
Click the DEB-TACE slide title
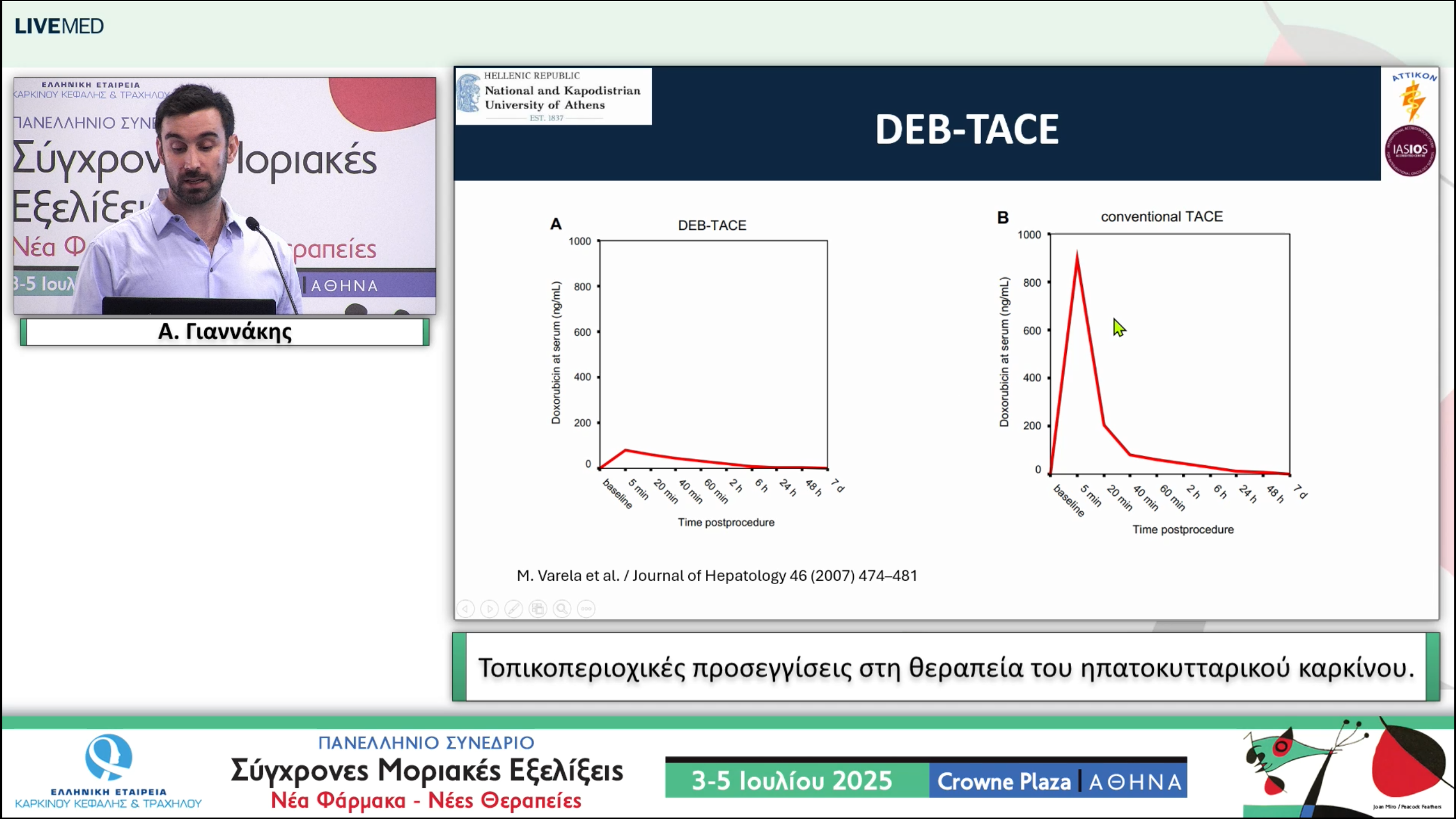tap(966, 130)
